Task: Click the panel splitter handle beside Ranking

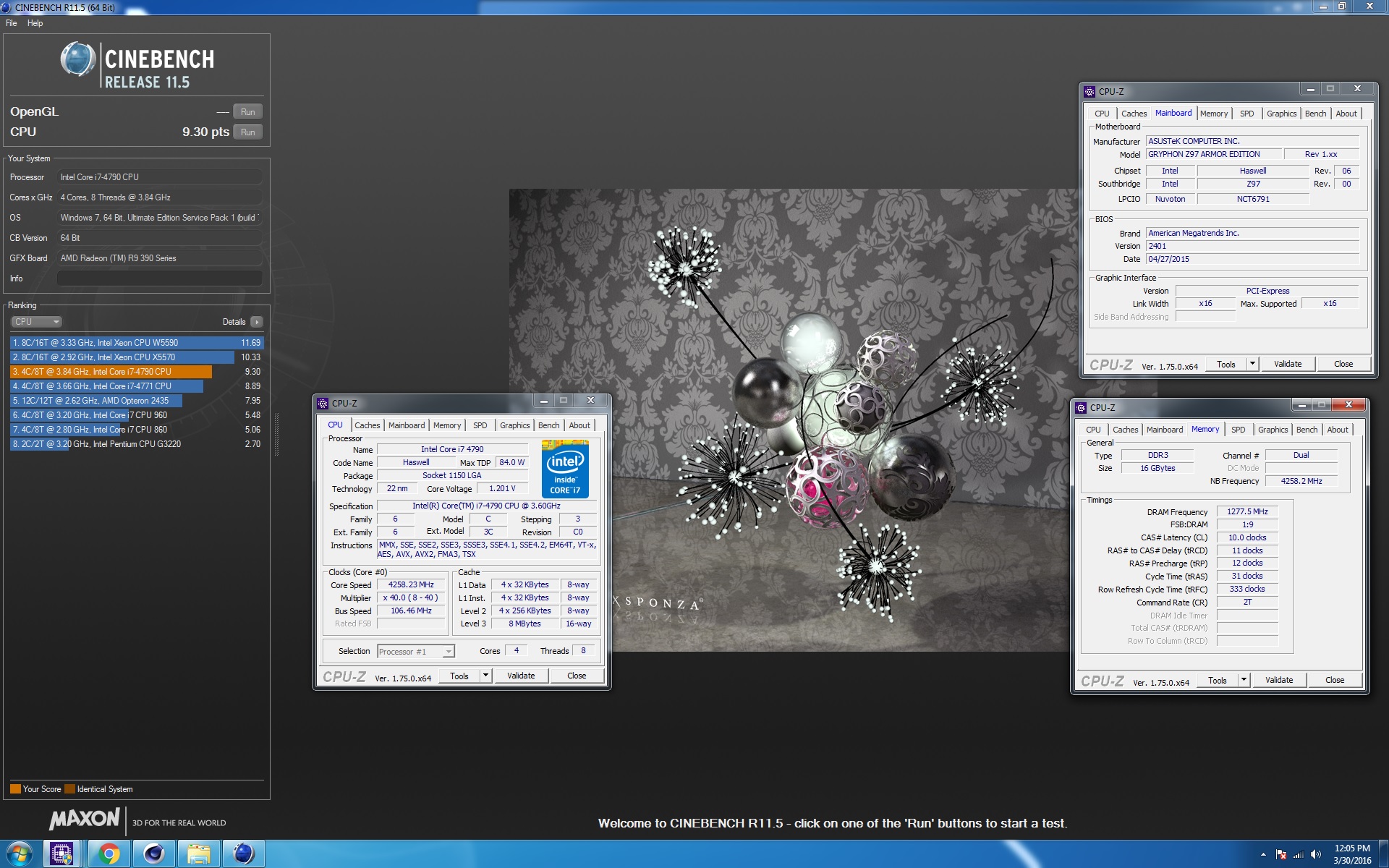Action: point(276,434)
